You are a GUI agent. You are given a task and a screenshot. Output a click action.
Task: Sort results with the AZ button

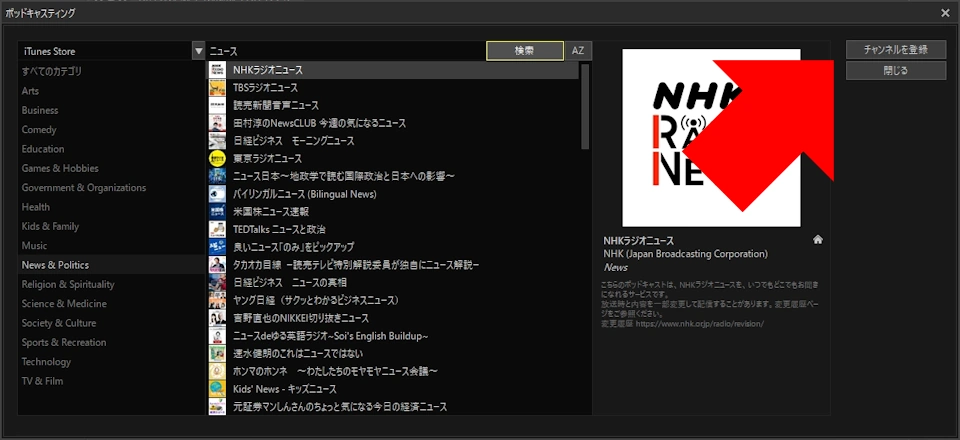(x=578, y=51)
